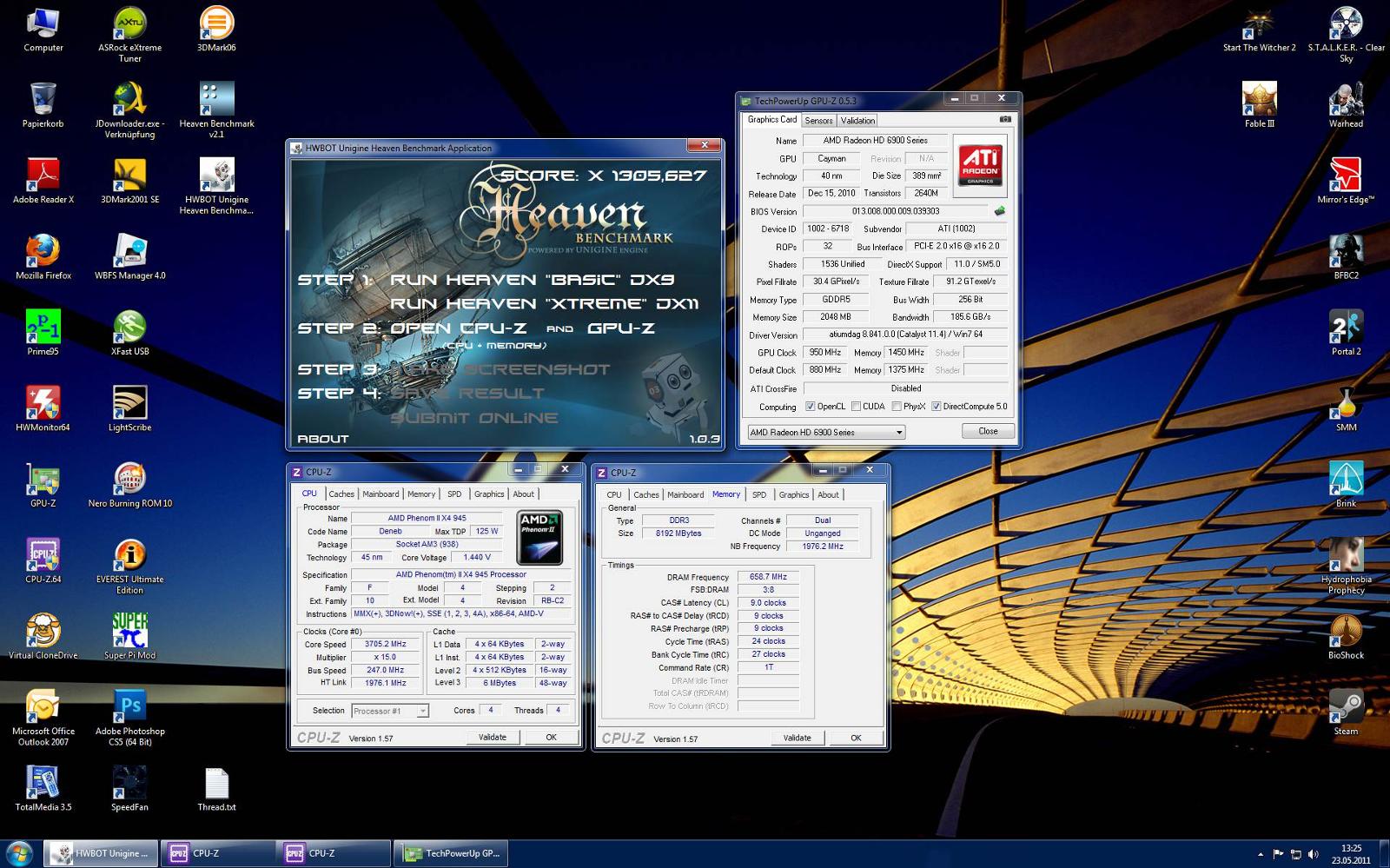This screenshot has height=868, width=1390.
Task: Click Run Heaven "Xtreme" DX11 option
Action: pos(544,304)
